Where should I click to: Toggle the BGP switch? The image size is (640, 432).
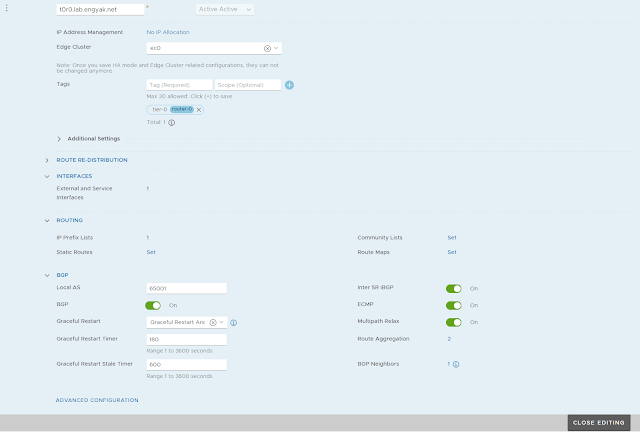click(x=153, y=305)
